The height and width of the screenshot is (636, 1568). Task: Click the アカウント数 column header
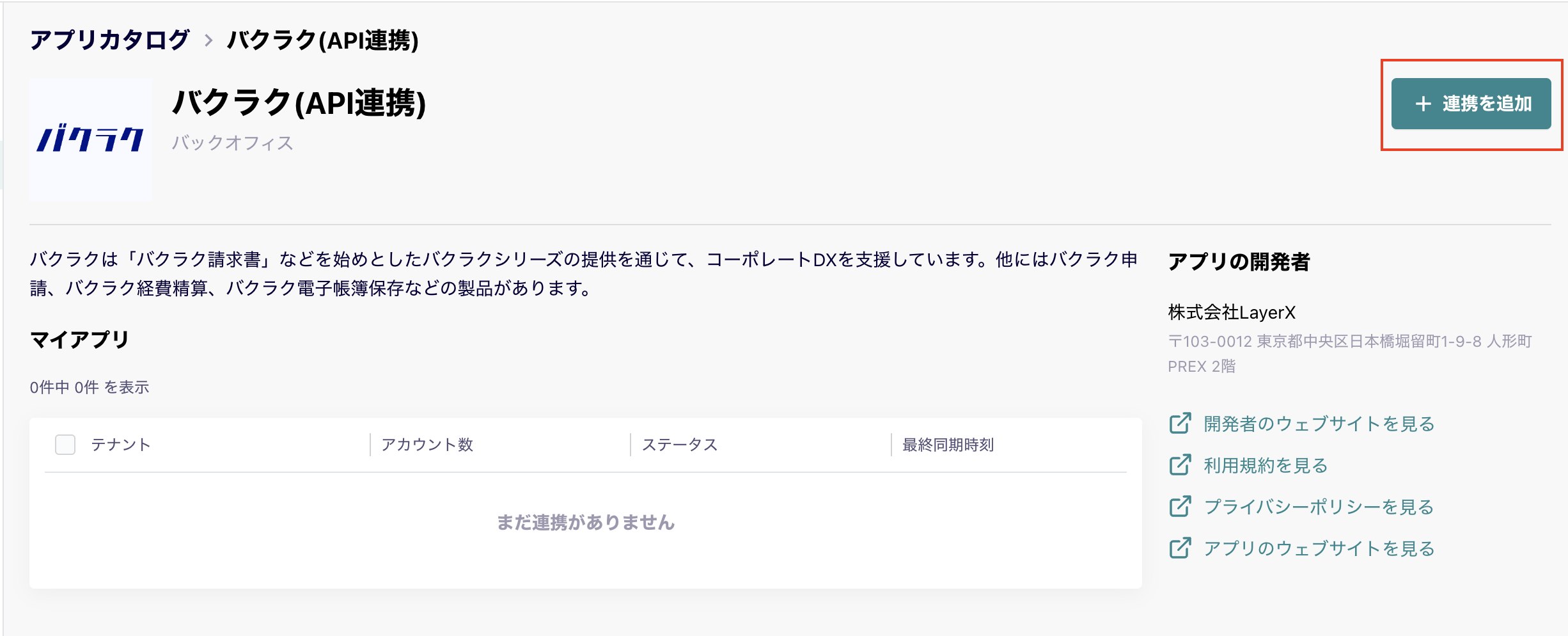click(427, 444)
